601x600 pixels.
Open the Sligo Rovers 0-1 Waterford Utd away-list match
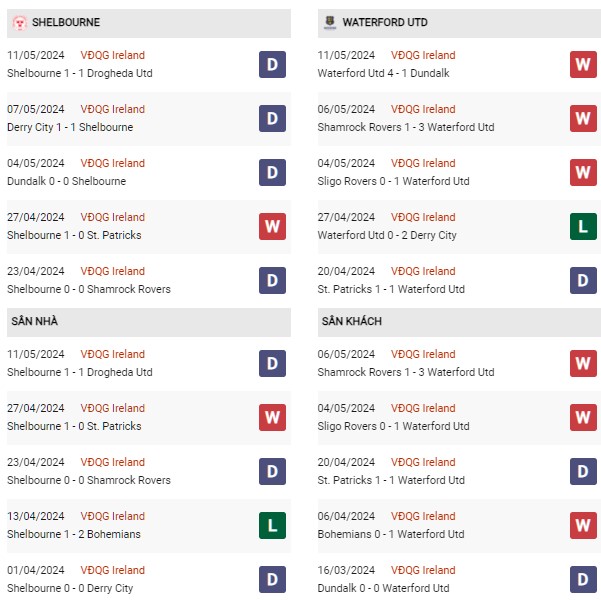pyautogui.click(x=393, y=426)
